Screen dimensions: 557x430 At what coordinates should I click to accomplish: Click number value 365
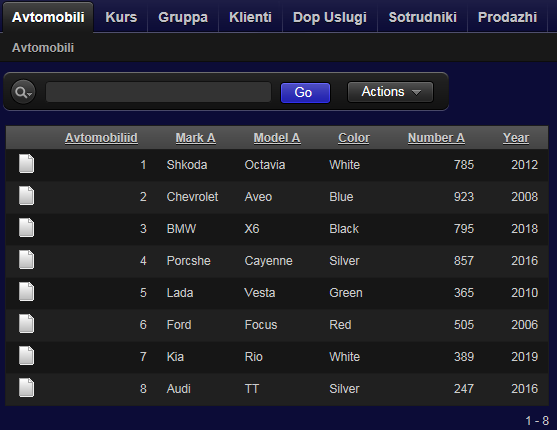pyautogui.click(x=464, y=293)
